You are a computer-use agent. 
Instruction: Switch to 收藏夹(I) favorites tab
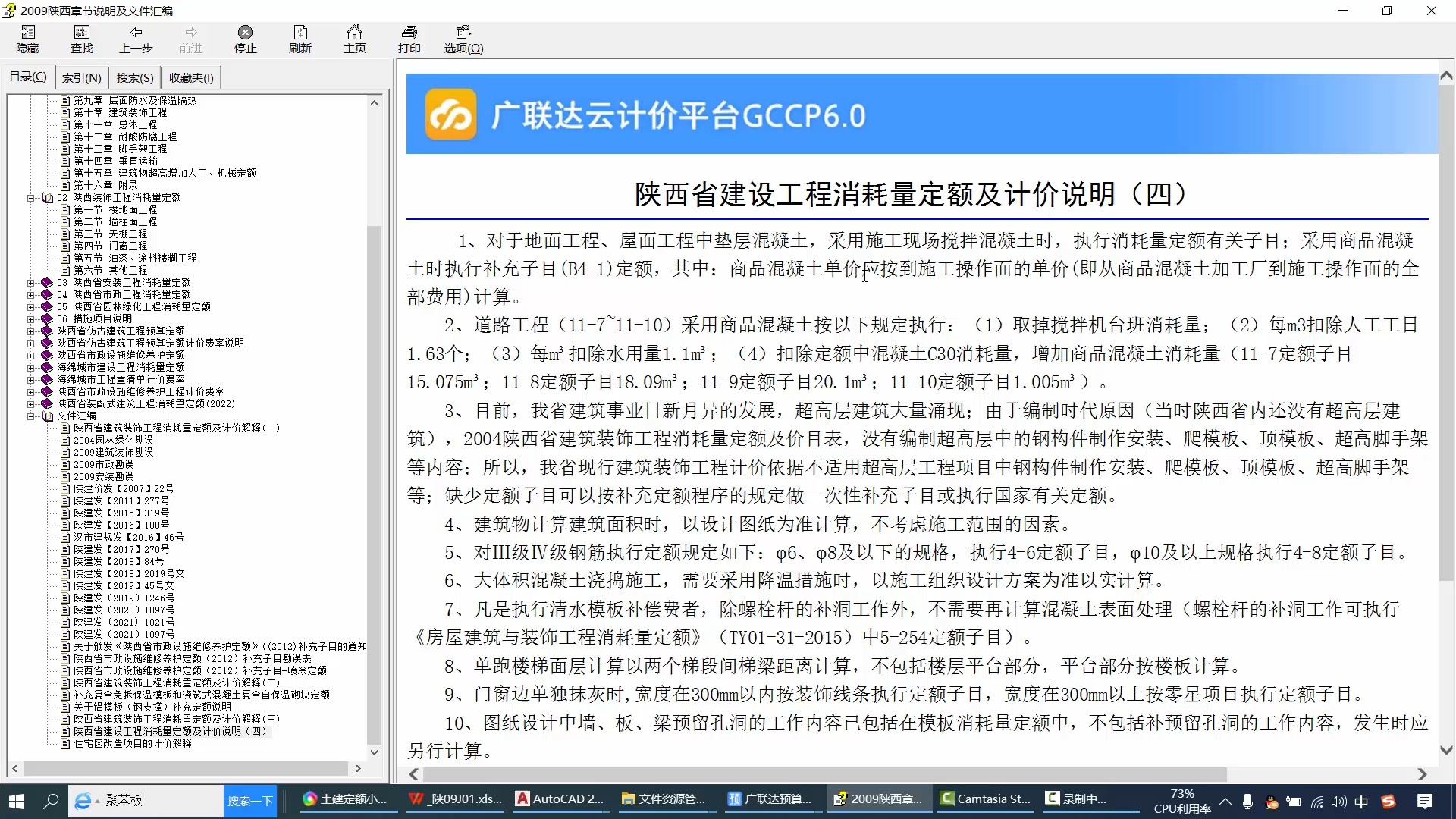191,77
